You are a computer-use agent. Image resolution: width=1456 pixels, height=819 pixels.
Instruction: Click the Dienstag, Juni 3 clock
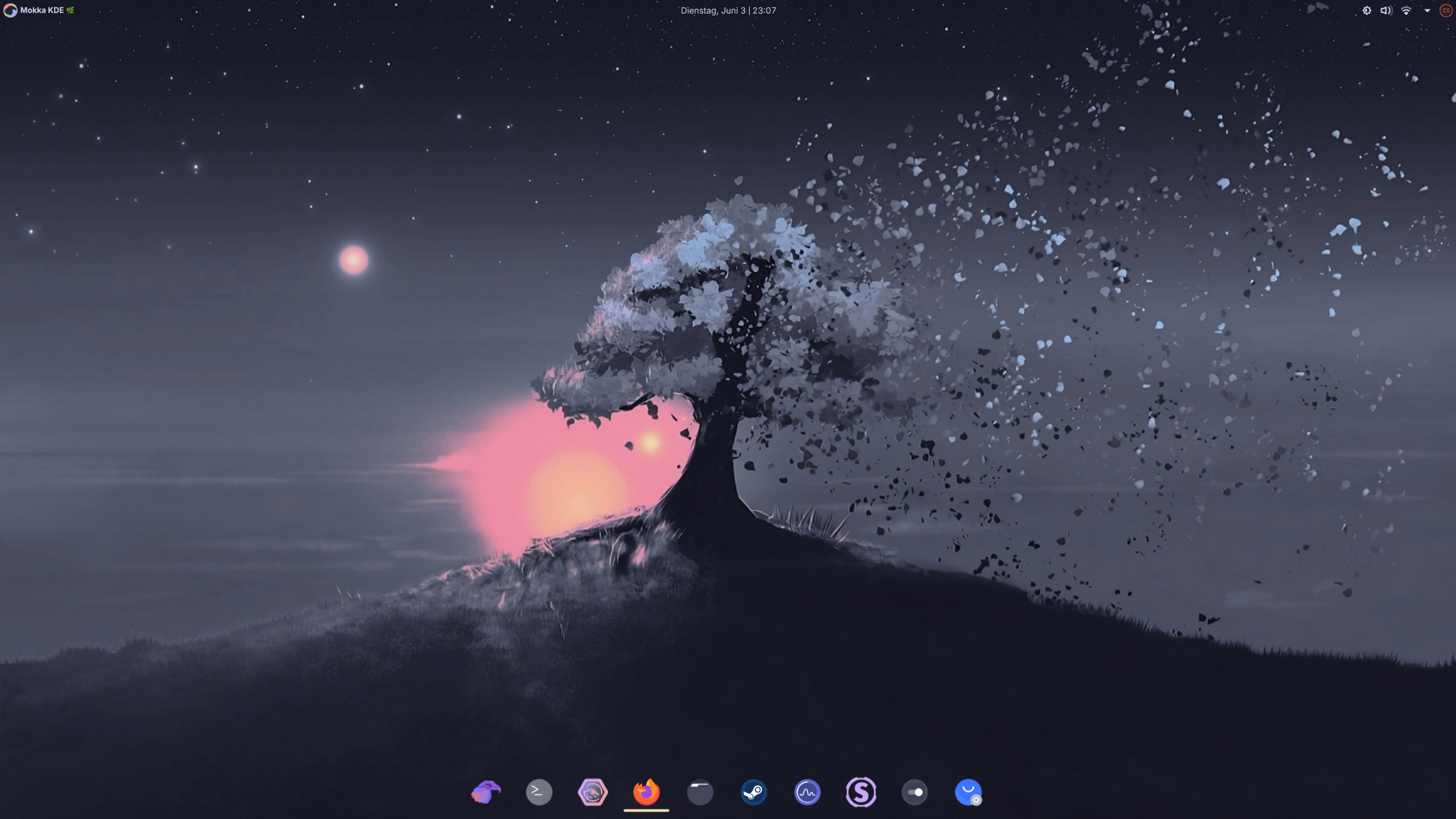tap(728, 10)
